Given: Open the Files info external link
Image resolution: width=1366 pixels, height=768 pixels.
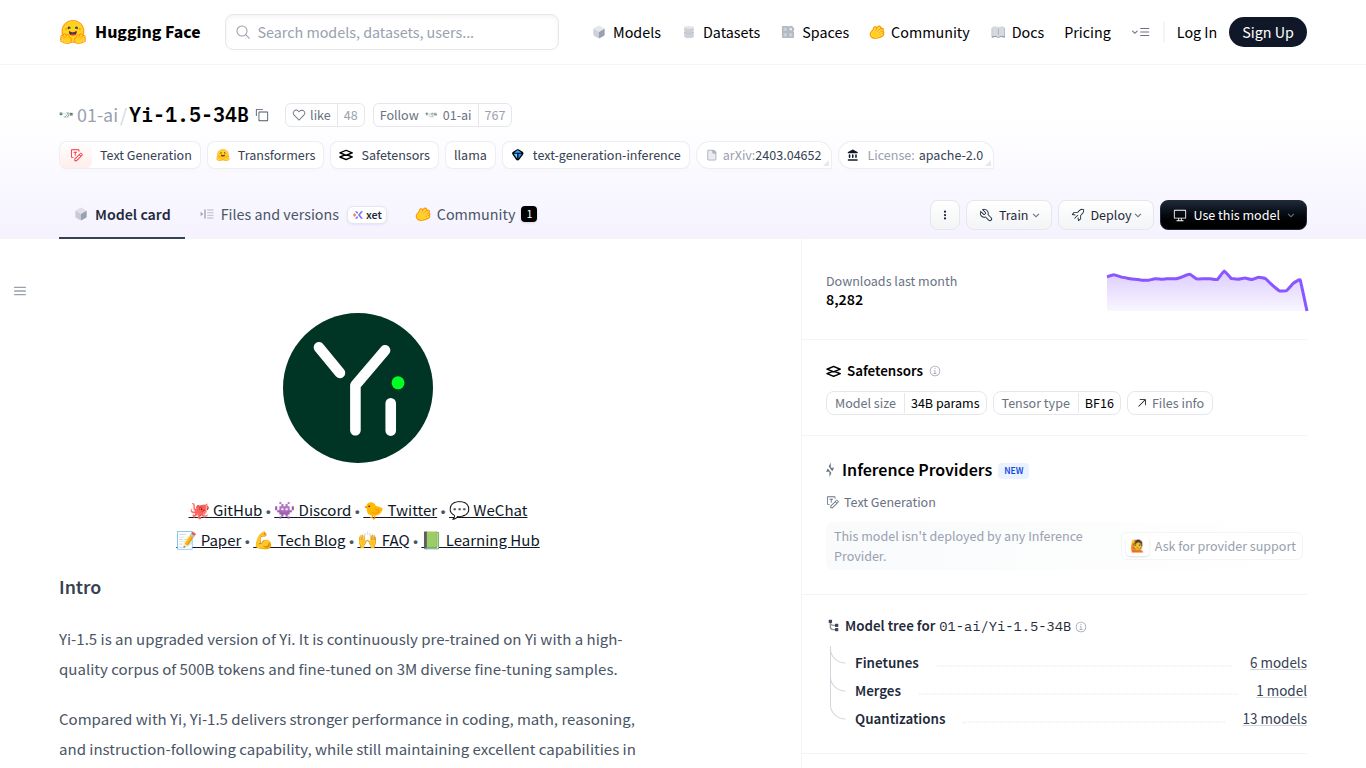Looking at the screenshot, I should pos(1169,403).
